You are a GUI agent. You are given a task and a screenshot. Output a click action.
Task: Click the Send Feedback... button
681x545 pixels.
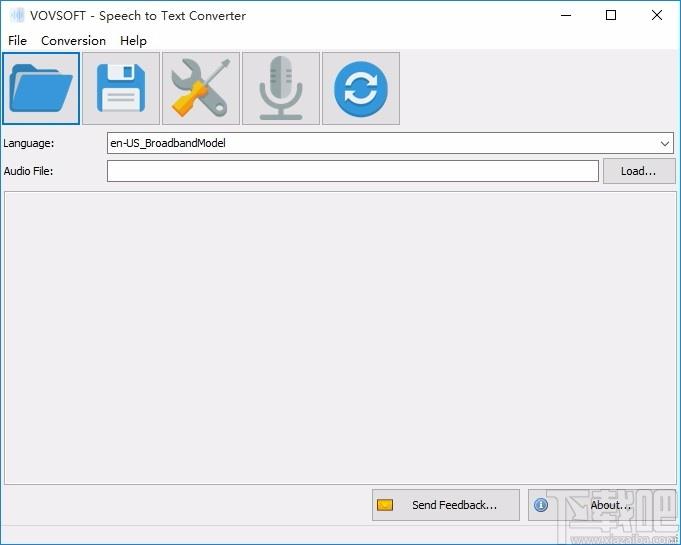pos(446,505)
